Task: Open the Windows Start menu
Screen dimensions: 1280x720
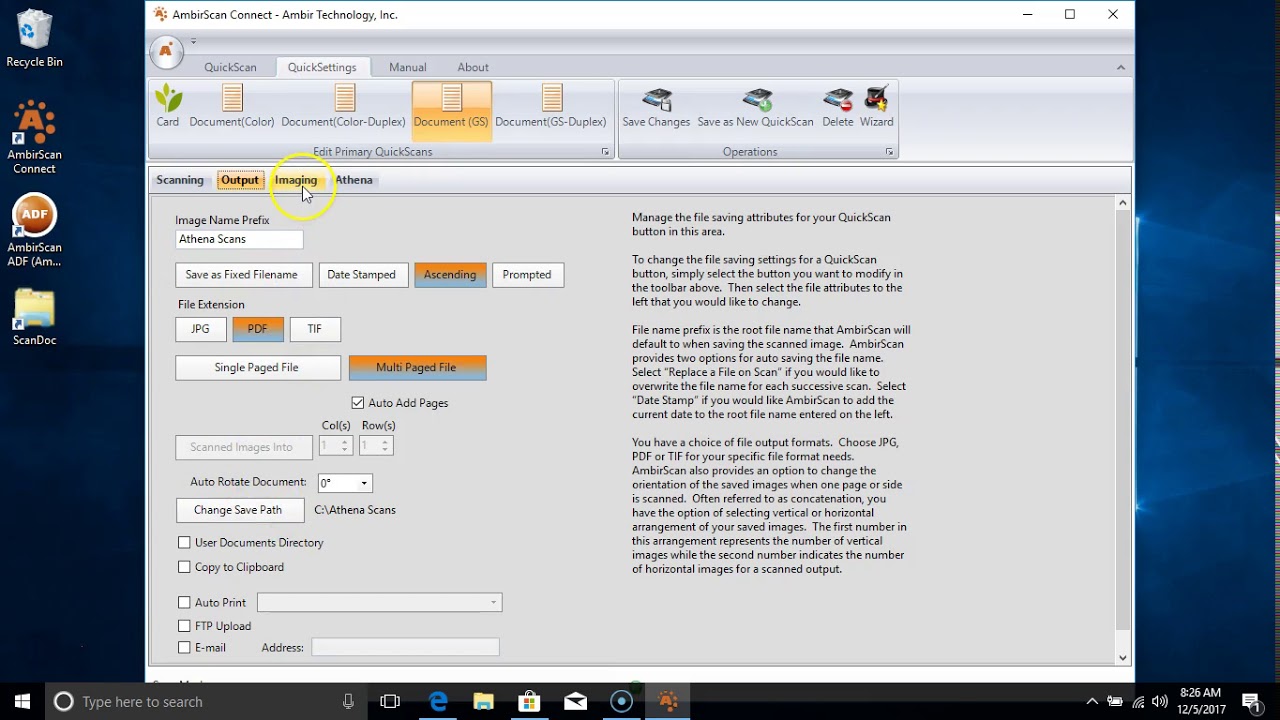Action: point(22,701)
